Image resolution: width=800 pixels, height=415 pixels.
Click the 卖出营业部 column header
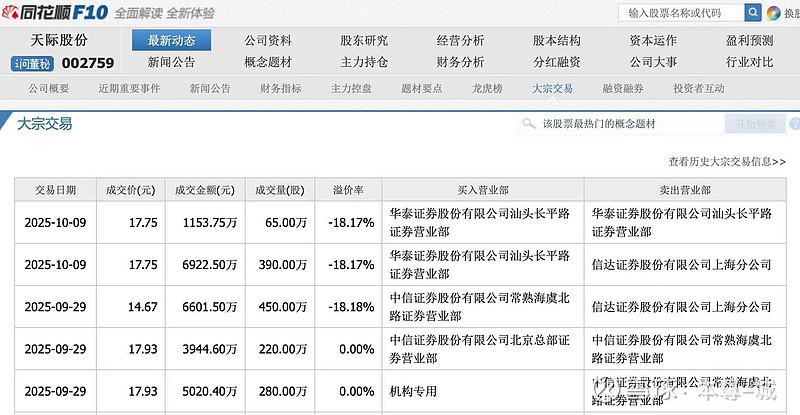pyautogui.click(x=685, y=190)
